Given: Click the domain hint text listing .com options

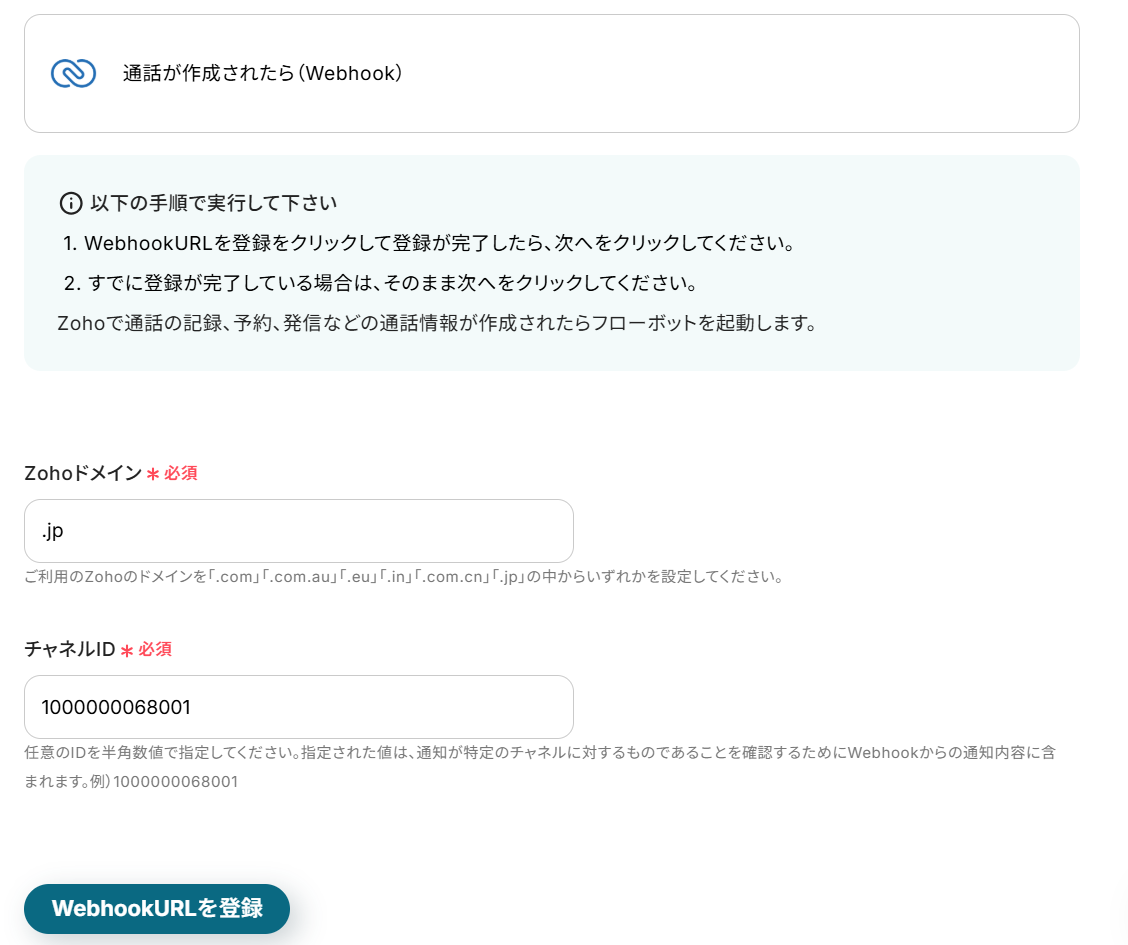Looking at the screenshot, I should pos(404,577).
